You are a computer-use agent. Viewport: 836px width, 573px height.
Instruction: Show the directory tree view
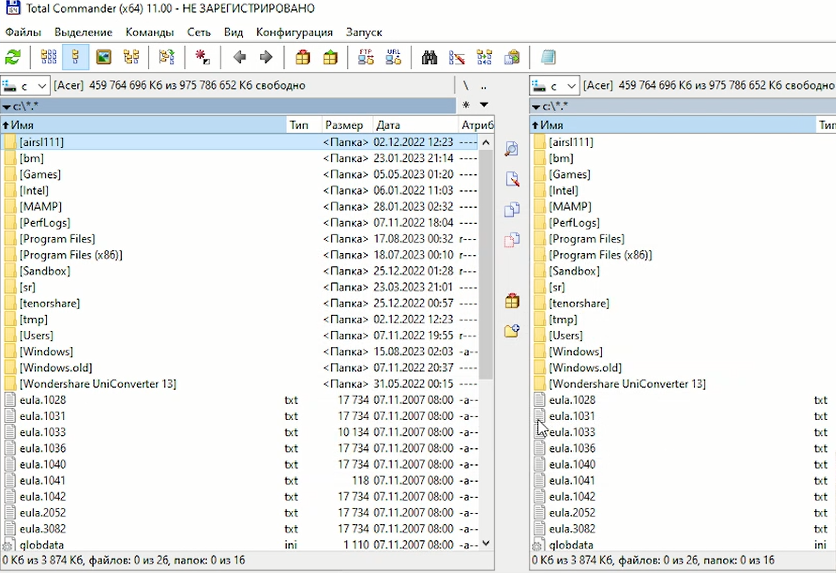tap(131, 57)
